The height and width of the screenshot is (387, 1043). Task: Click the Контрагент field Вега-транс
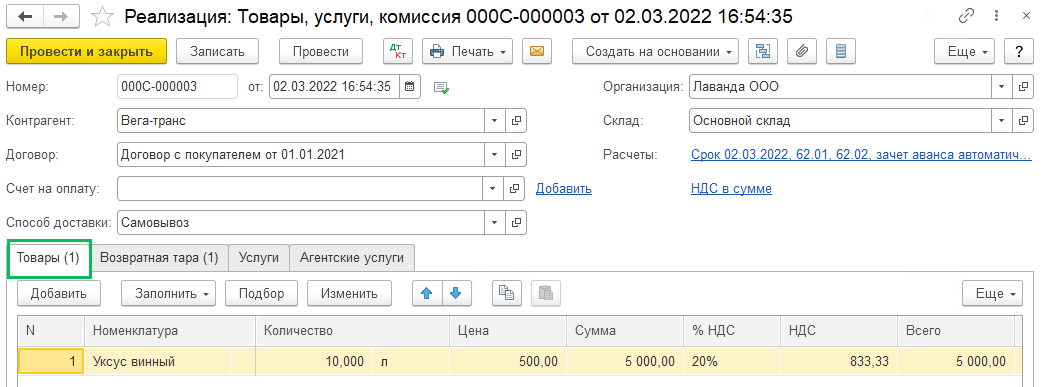[301, 120]
